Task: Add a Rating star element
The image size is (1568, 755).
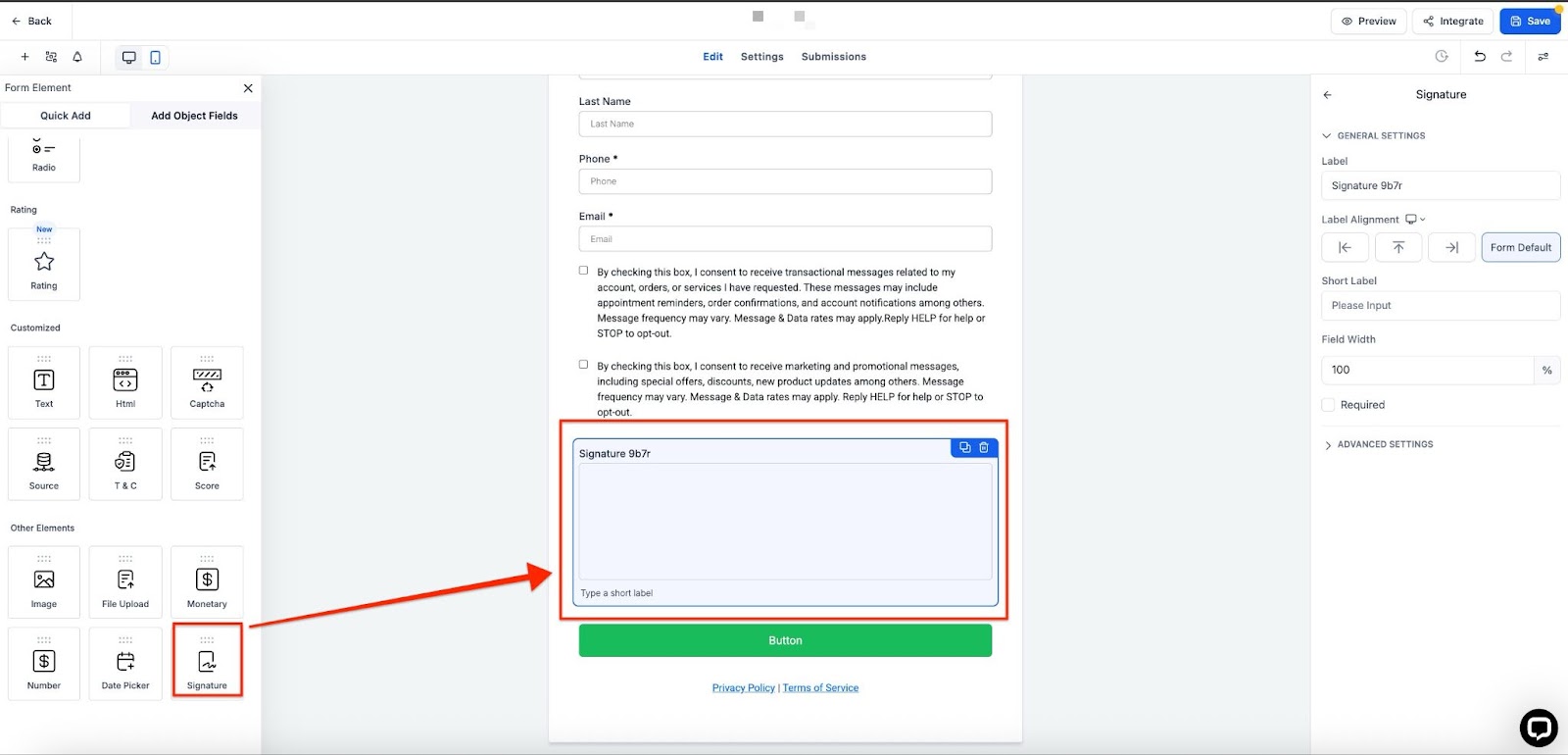Action: pos(44,265)
